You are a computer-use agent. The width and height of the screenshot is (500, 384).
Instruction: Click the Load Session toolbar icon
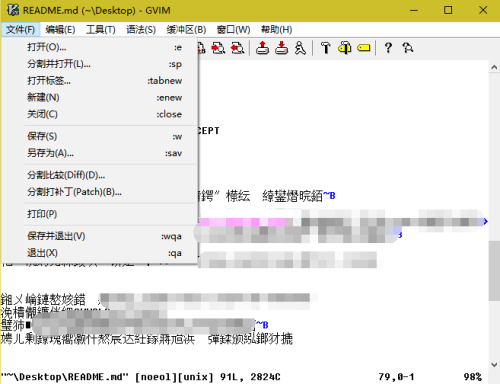263,48
